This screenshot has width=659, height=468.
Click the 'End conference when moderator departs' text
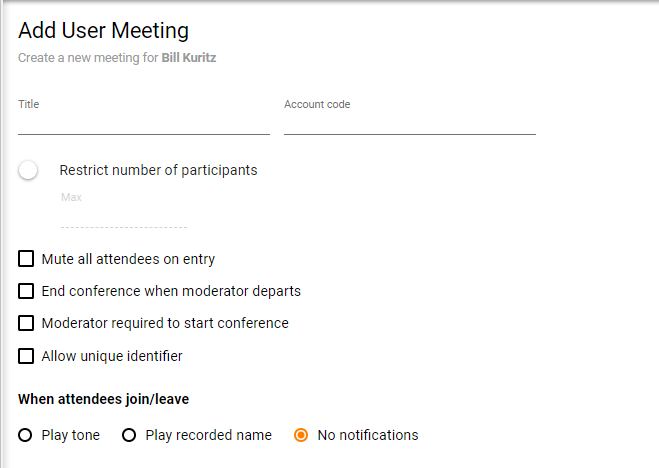click(171, 292)
